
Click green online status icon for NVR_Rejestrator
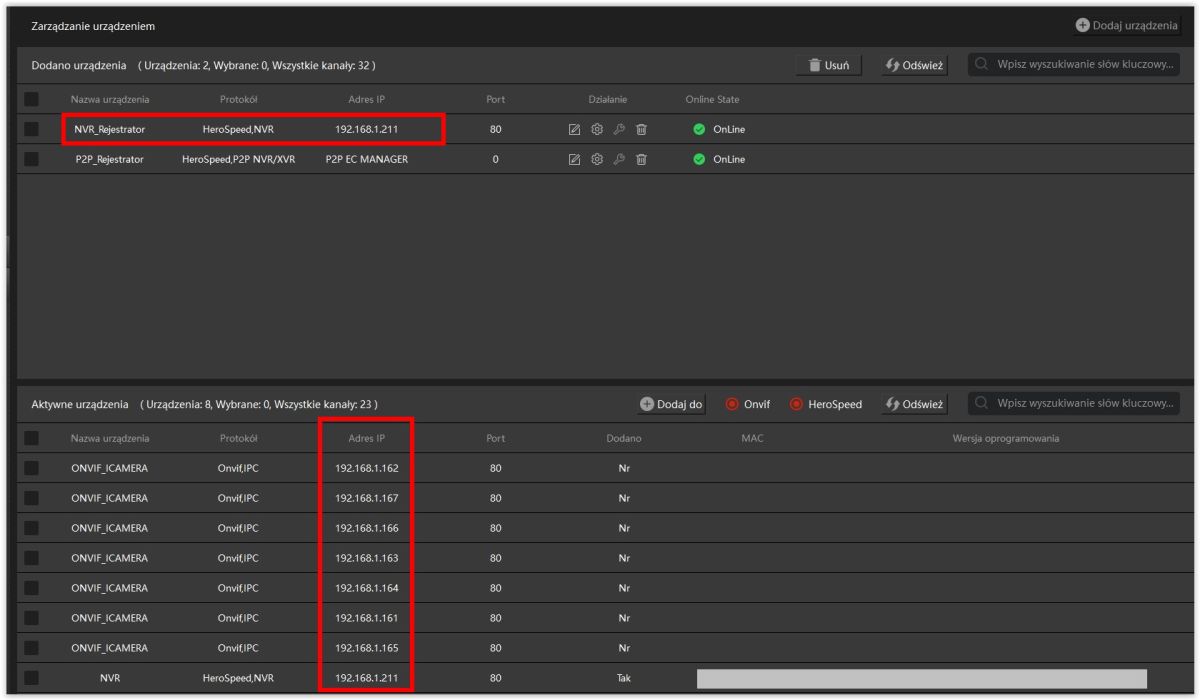(699, 129)
